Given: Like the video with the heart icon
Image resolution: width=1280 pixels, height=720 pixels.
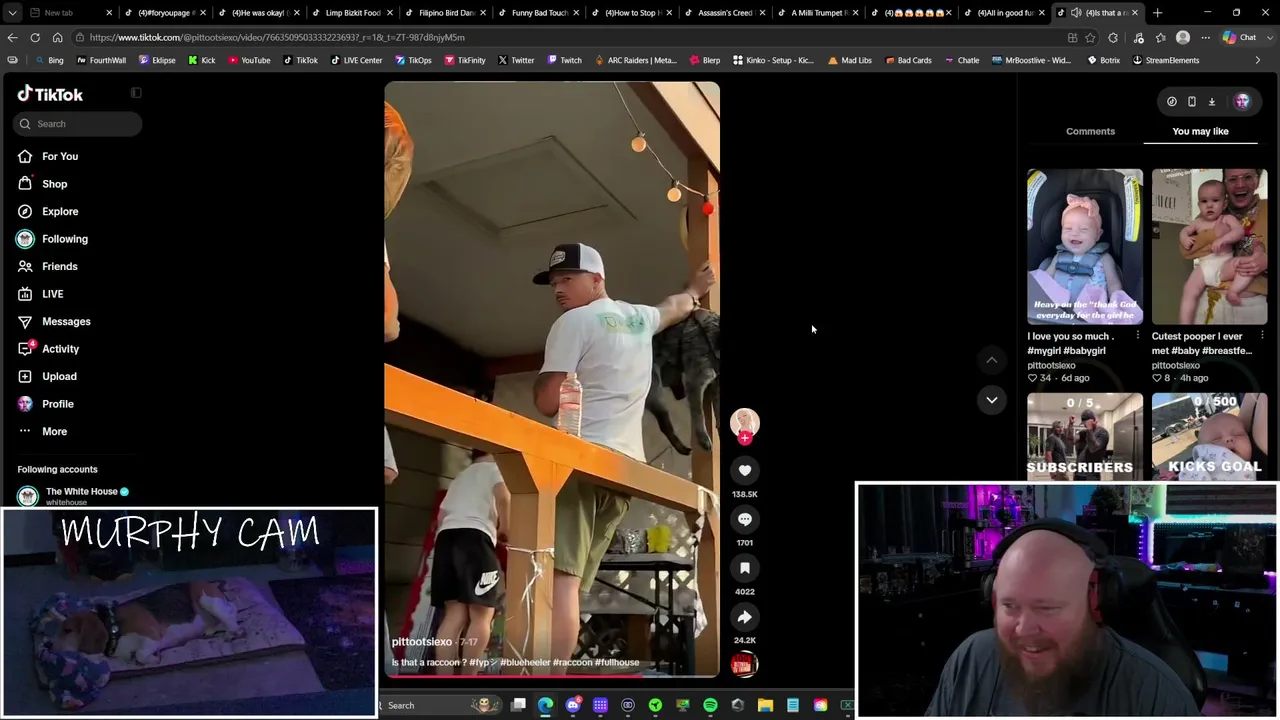Looking at the screenshot, I should click(x=745, y=470).
